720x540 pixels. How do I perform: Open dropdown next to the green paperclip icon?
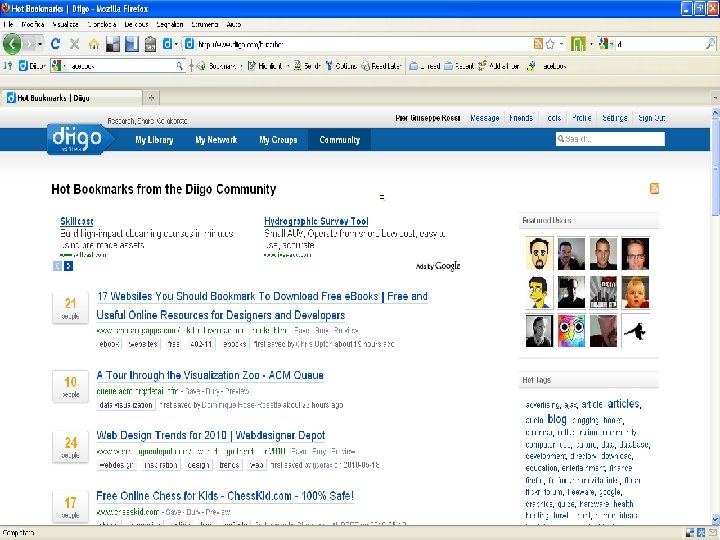(x=591, y=44)
